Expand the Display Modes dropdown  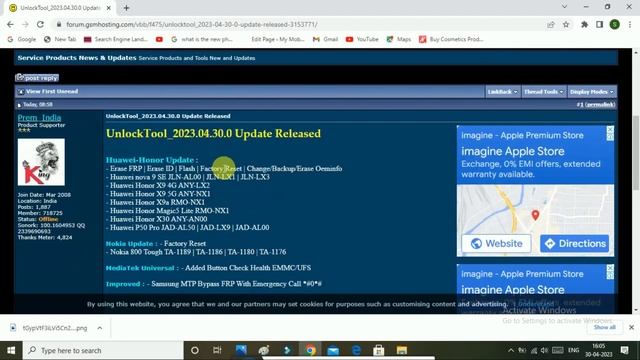(592, 92)
